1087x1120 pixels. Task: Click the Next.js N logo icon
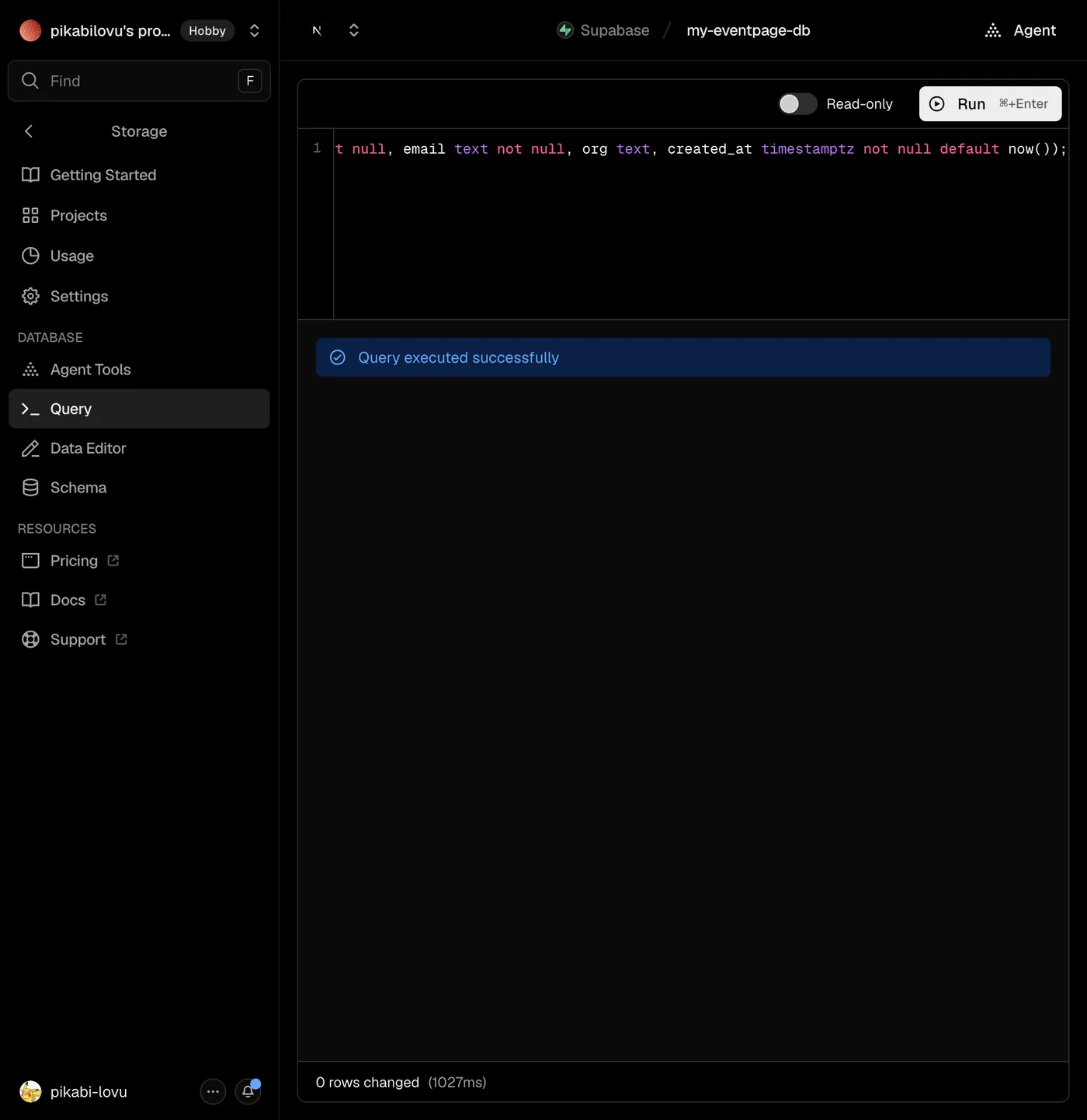pos(317,30)
